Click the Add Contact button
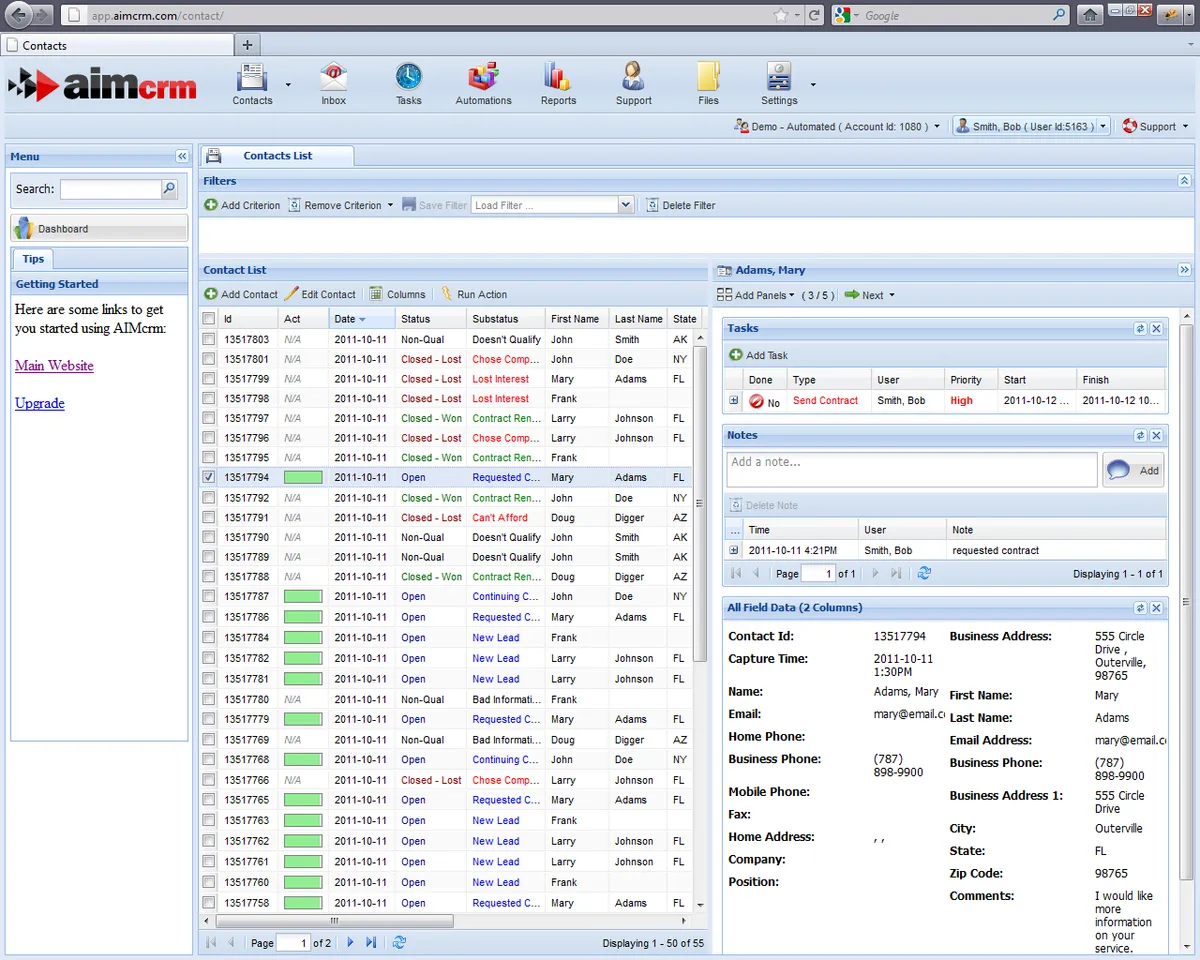Viewport: 1200px width, 960px height. click(x=240, y=294)
